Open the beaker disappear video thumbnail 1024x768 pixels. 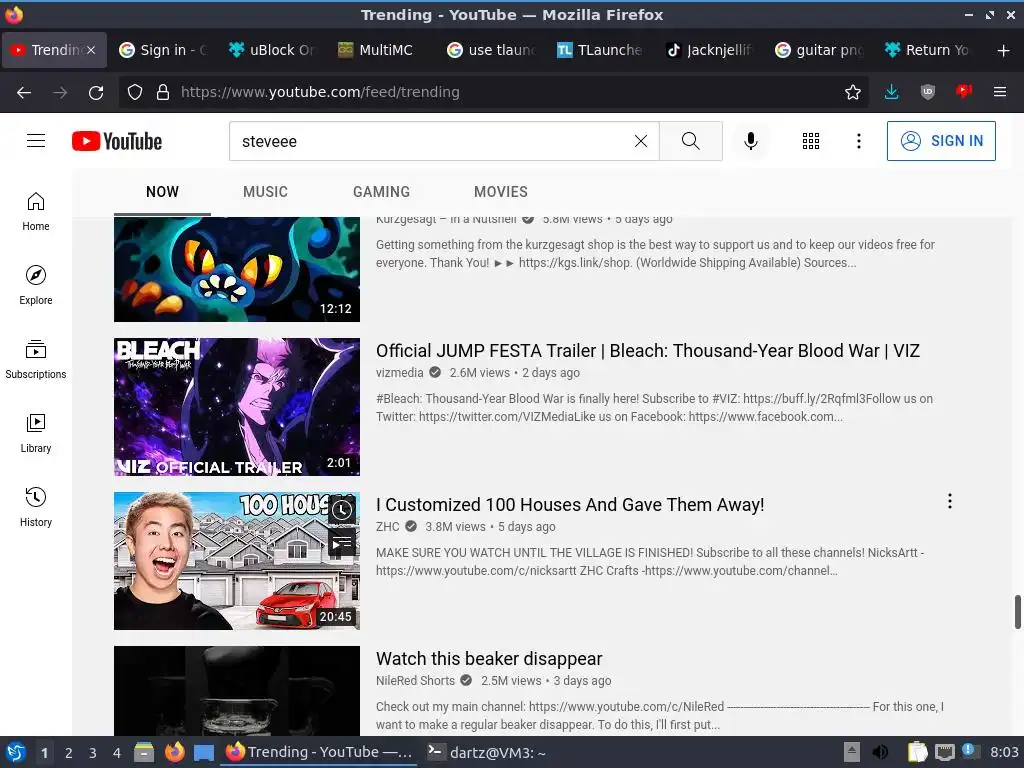236,691
